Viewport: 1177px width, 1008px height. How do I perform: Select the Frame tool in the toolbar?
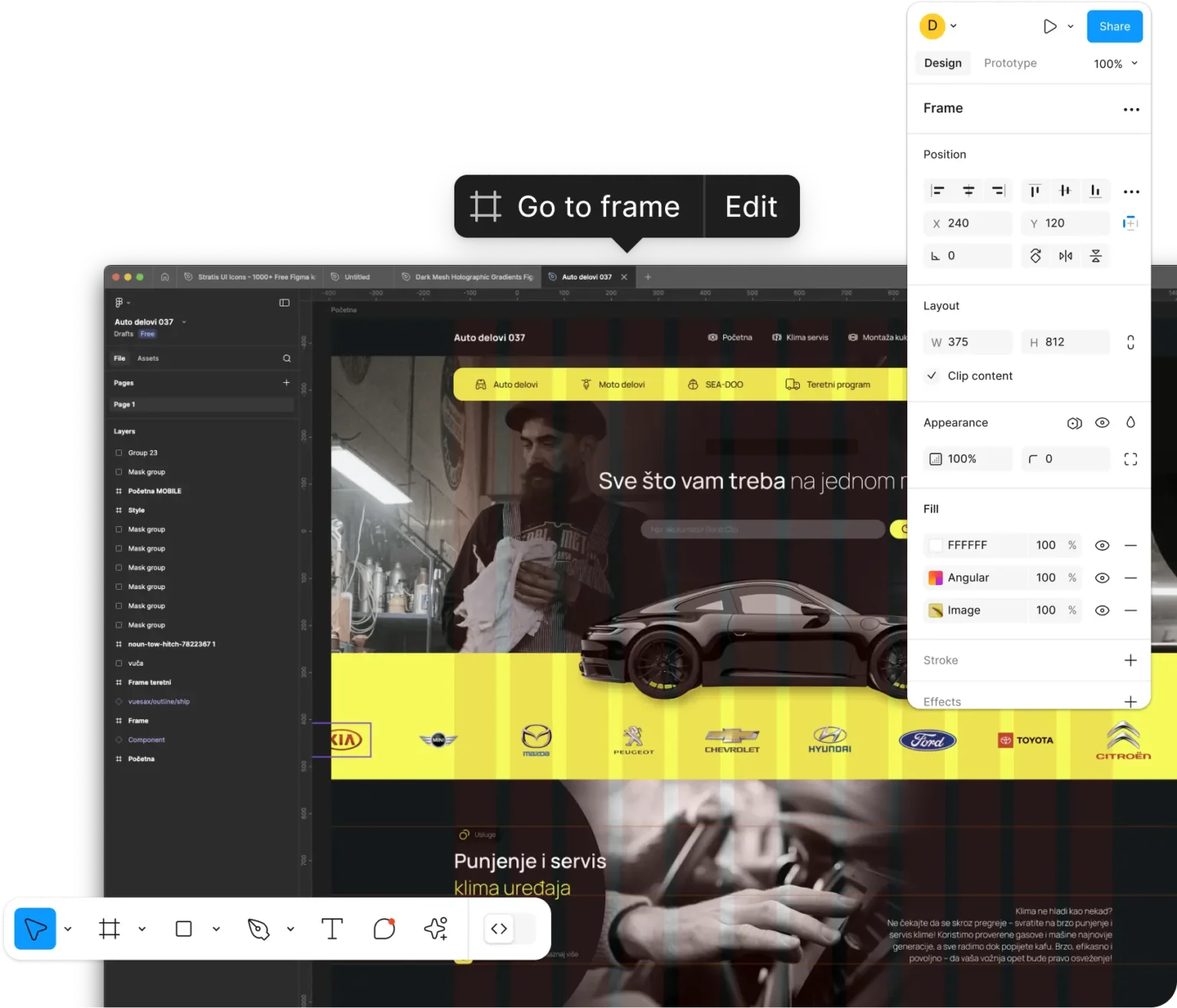click(110, 929)
